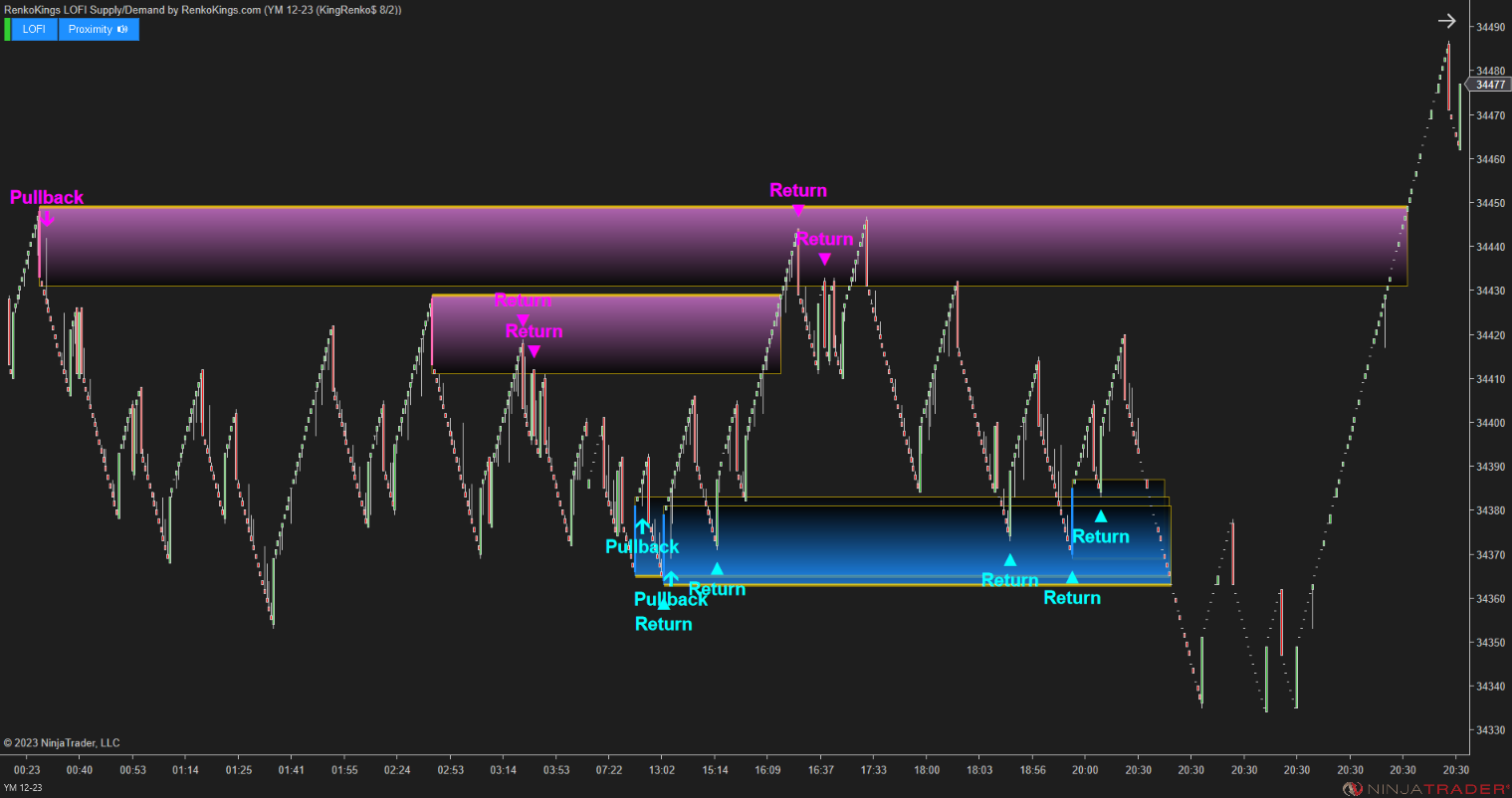Click the go-to-latest-bar arrow icon
Image resolution: width=1512 pixels, height=798 pixels.
tap(1446, 20)
